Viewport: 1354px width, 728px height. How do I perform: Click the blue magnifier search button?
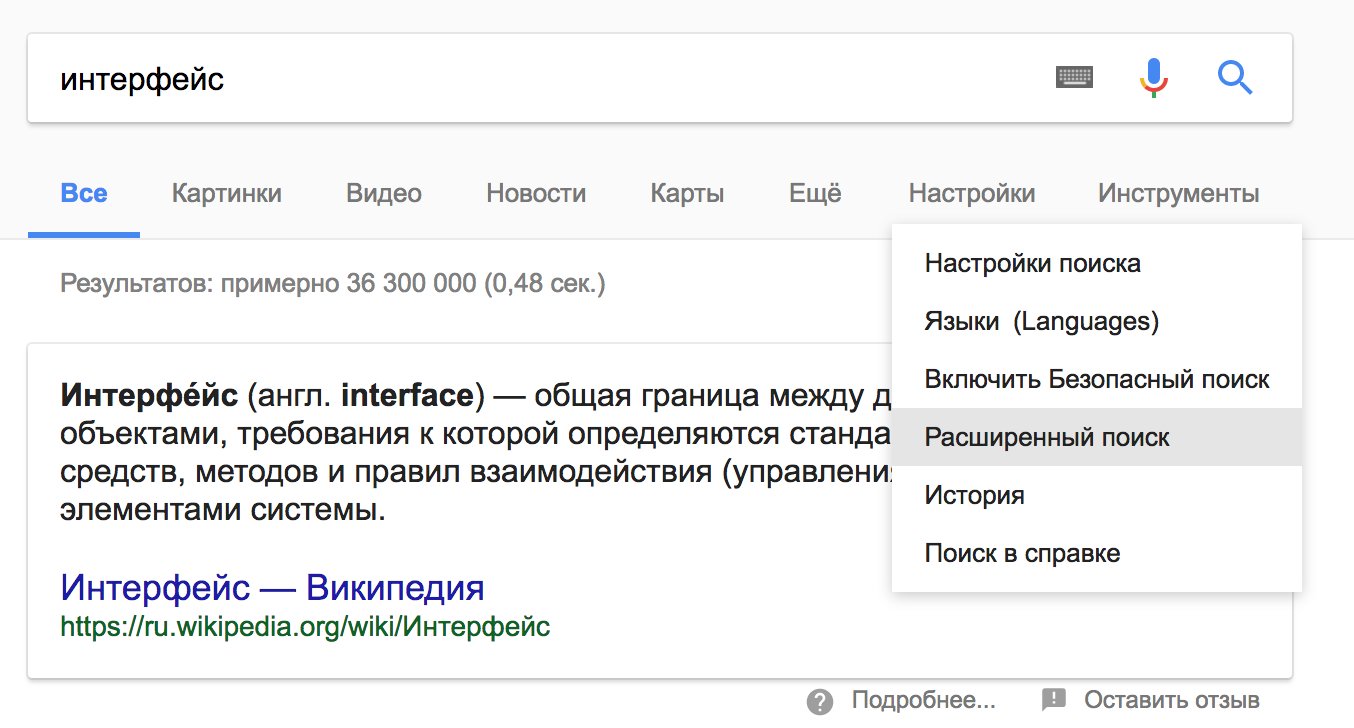tap(1234, 77)
